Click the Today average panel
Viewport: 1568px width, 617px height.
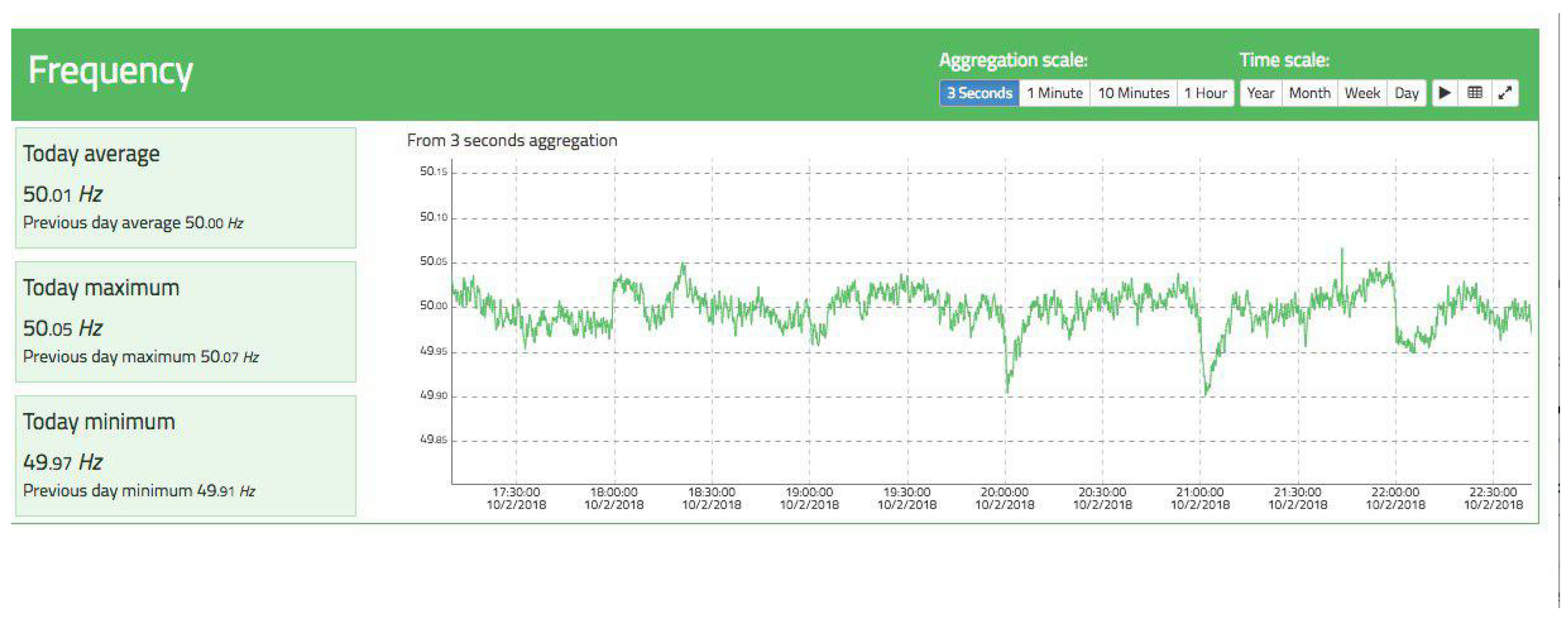(185, 188)
